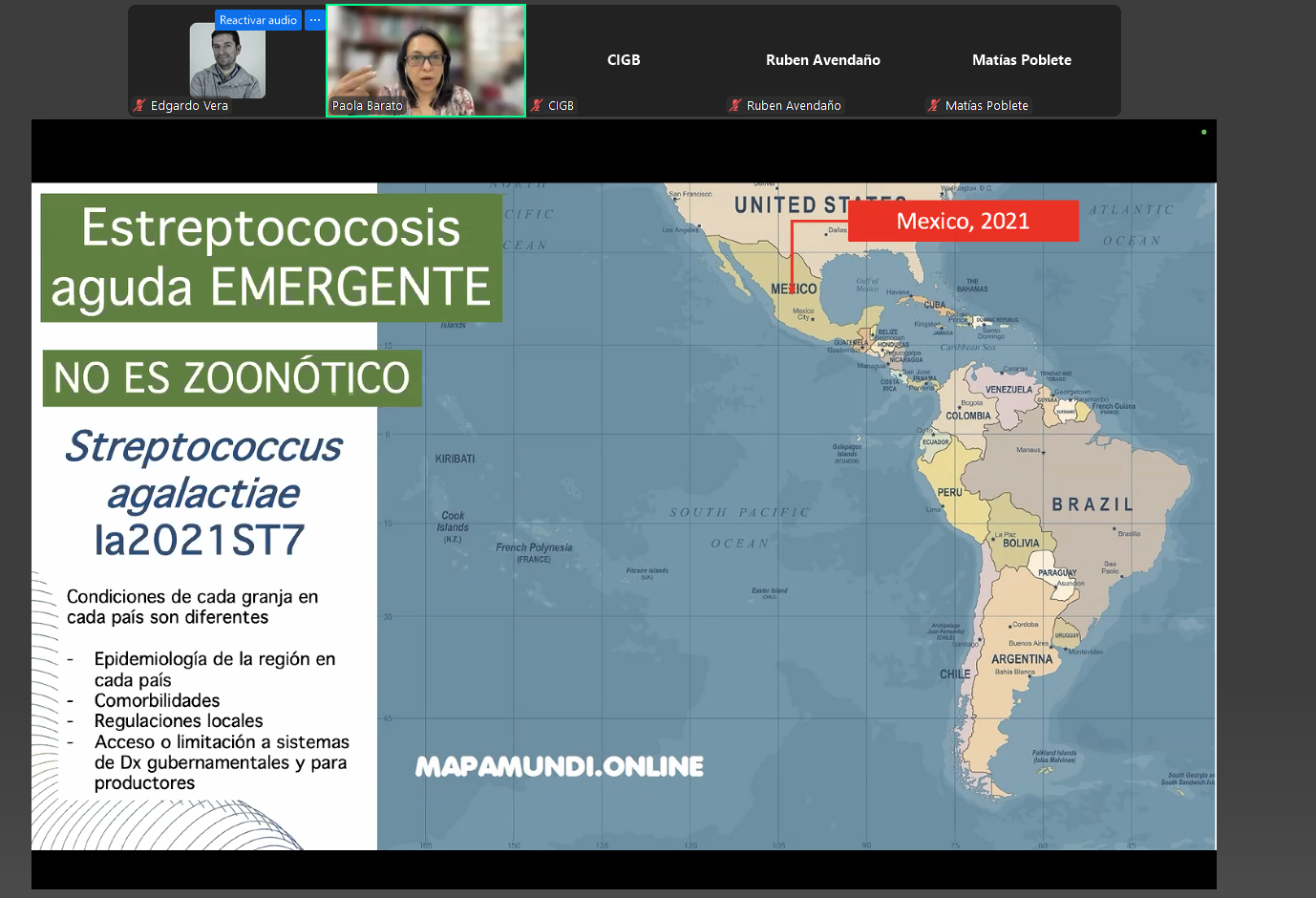The height and width of the screenshot is (898, 1316).
Task: Click the Ia2021ST7 strain label
Action: 200,541
